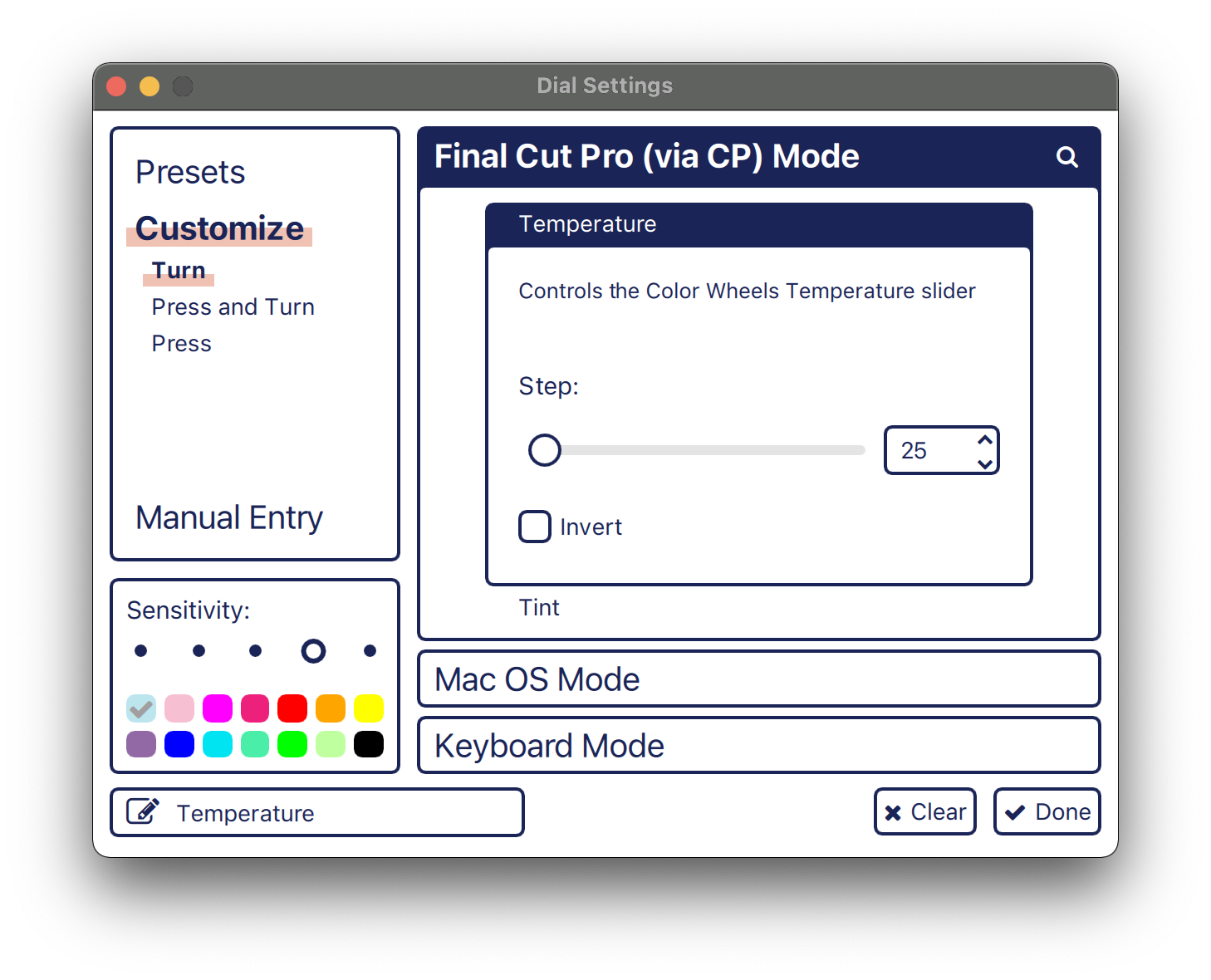Pick the magenta color swatch
The height and width of the screenshot is (980, 1211).
click(x=218, y=708)
